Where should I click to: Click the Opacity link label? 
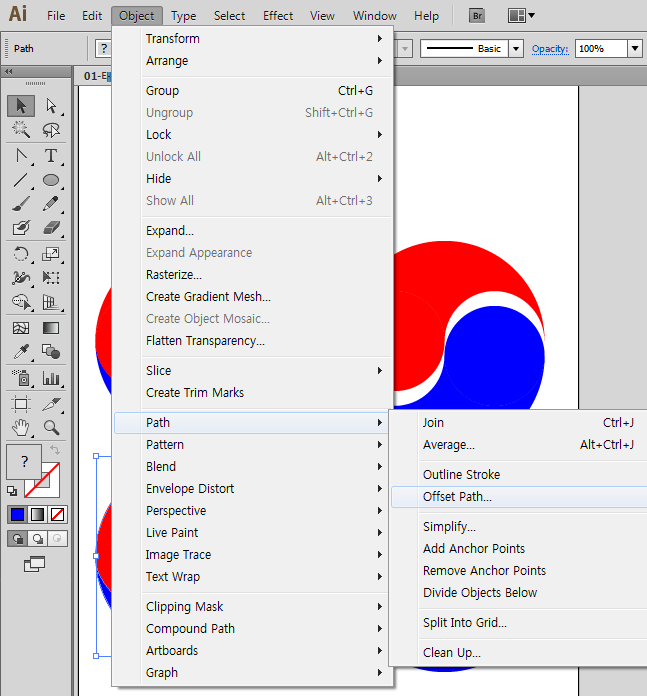click(x=550, y=48)
